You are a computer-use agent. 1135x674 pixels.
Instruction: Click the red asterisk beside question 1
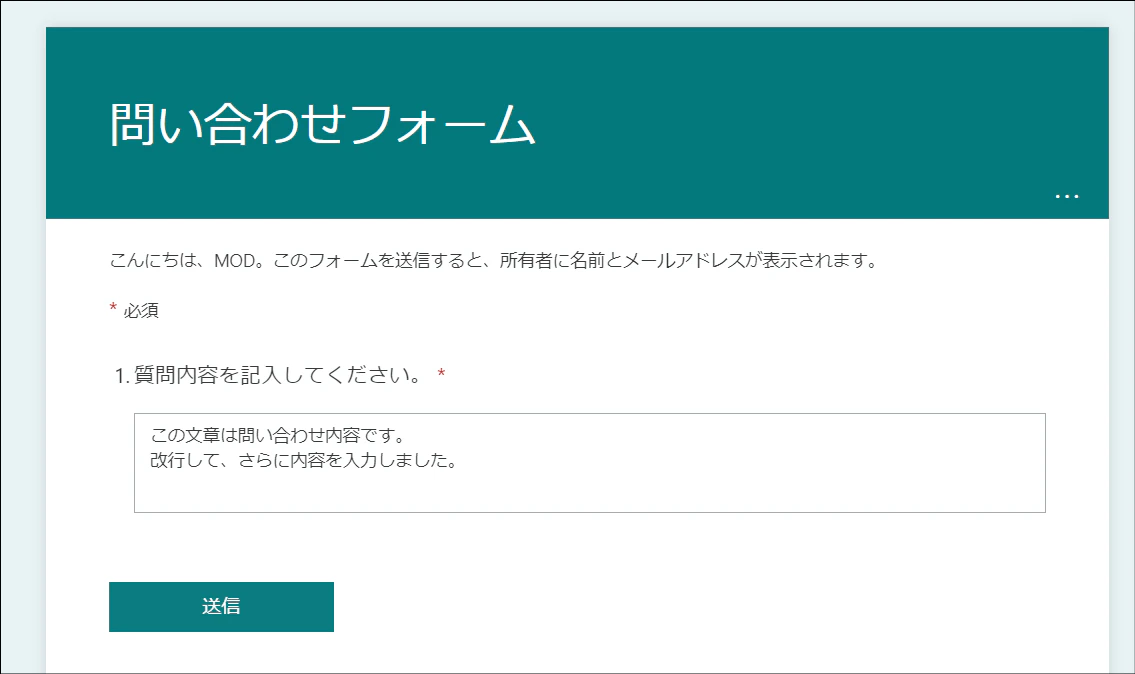[x=440, y=370]
